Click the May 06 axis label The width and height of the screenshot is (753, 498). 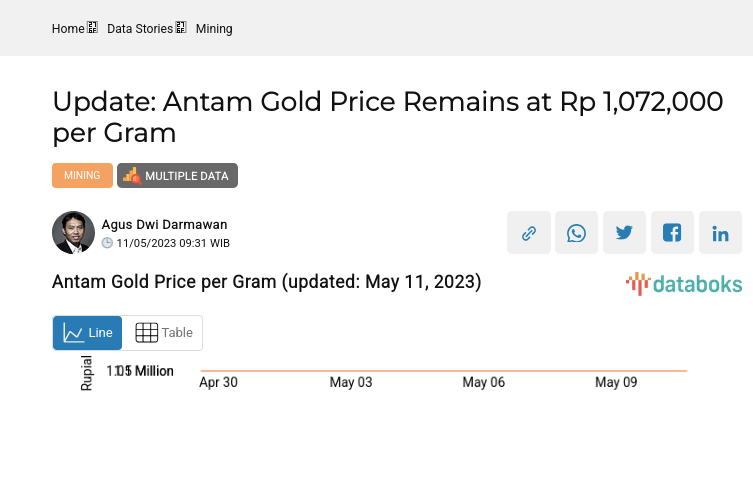point(483,383)
